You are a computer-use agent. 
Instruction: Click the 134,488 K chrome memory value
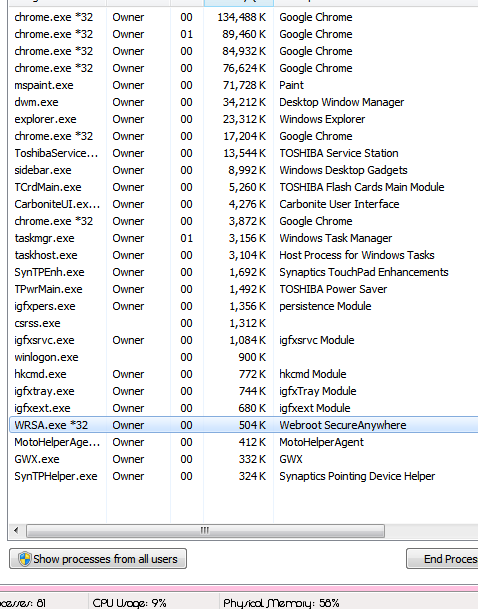click(x=242, y=17)
